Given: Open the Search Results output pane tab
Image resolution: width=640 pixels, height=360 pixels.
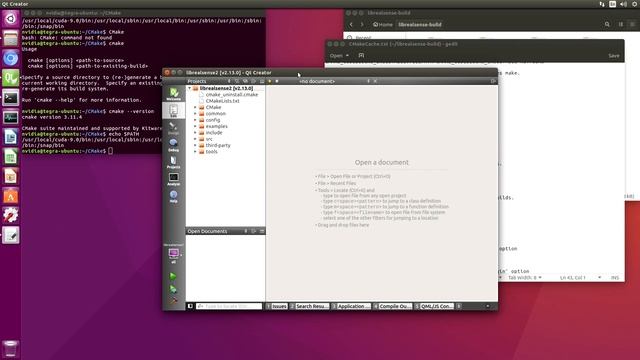Looking at the screenshot, I should [309, 306].
